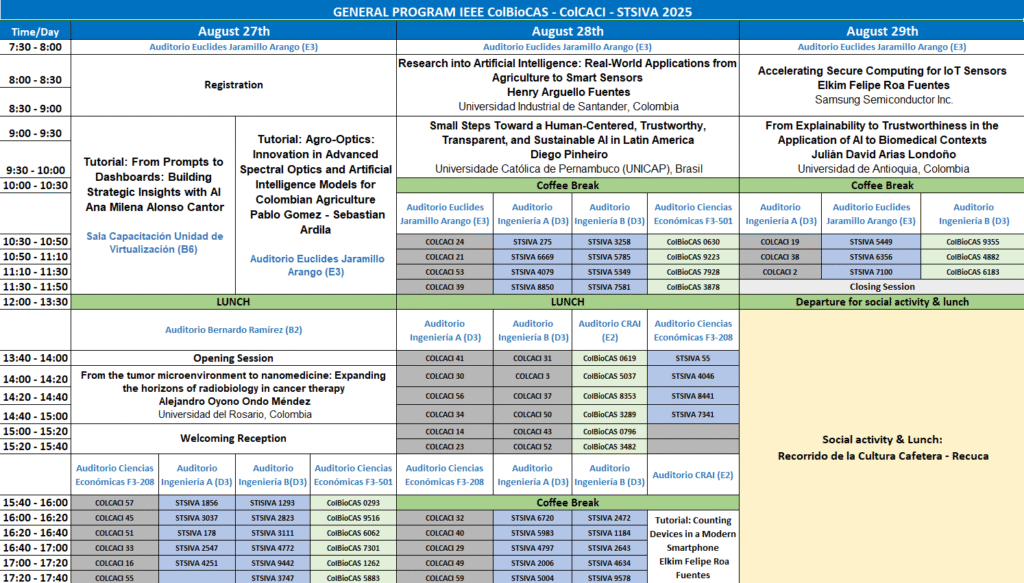Click the COLCACI 57 paper cell
1024x583 pixels.
click(x=114, y=503)
